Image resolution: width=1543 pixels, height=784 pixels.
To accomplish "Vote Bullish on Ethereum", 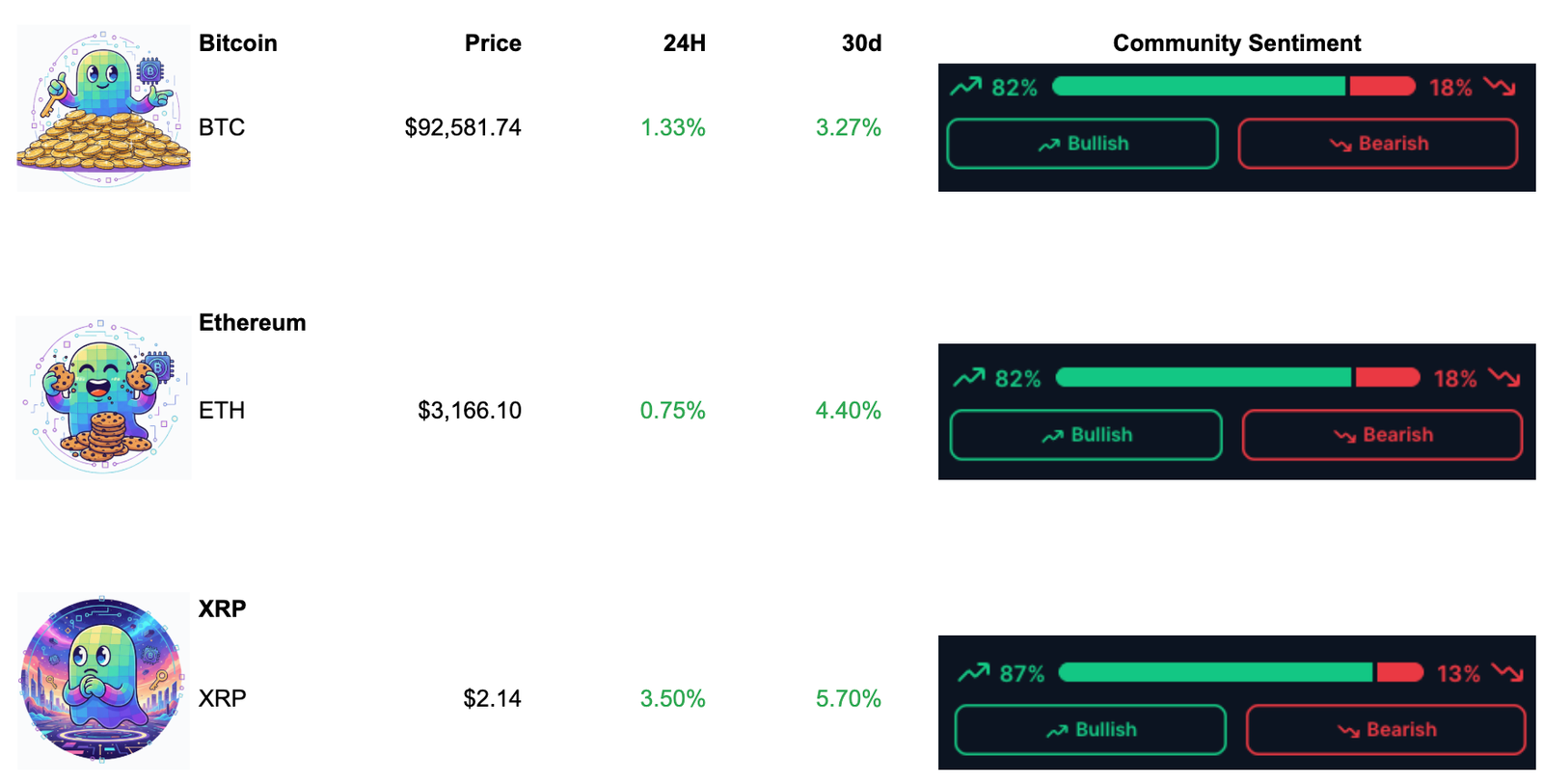I will click(x=1086, y=435).
